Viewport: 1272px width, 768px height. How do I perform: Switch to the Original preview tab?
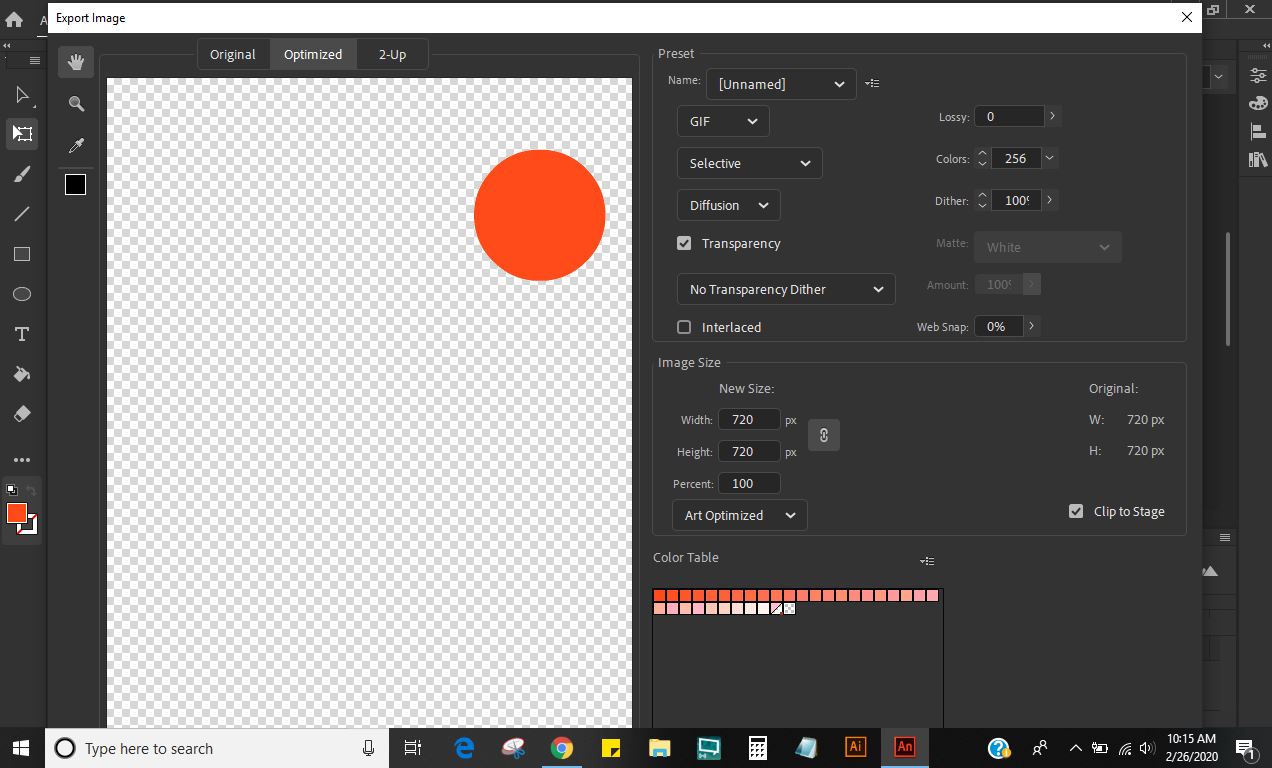click(x=233, y=53)
